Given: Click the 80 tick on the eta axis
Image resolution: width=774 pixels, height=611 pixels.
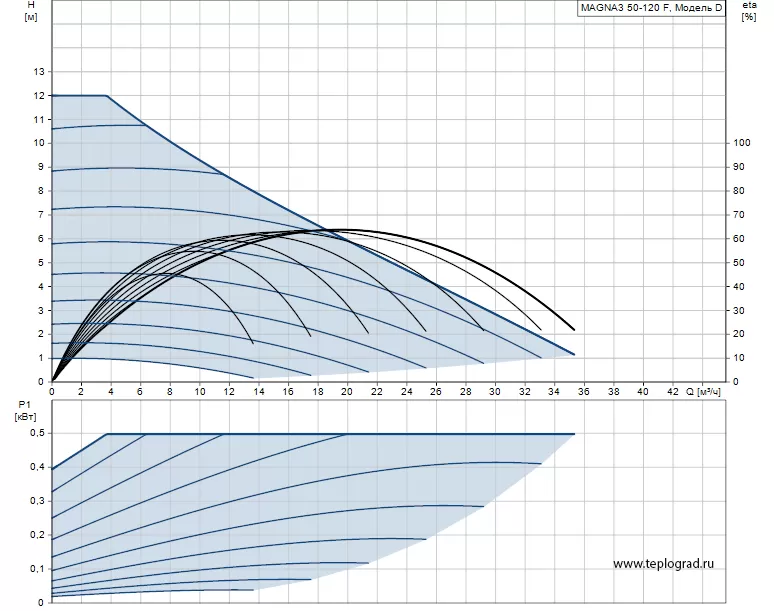Looking at the screenshot, I should coord(739,191).
